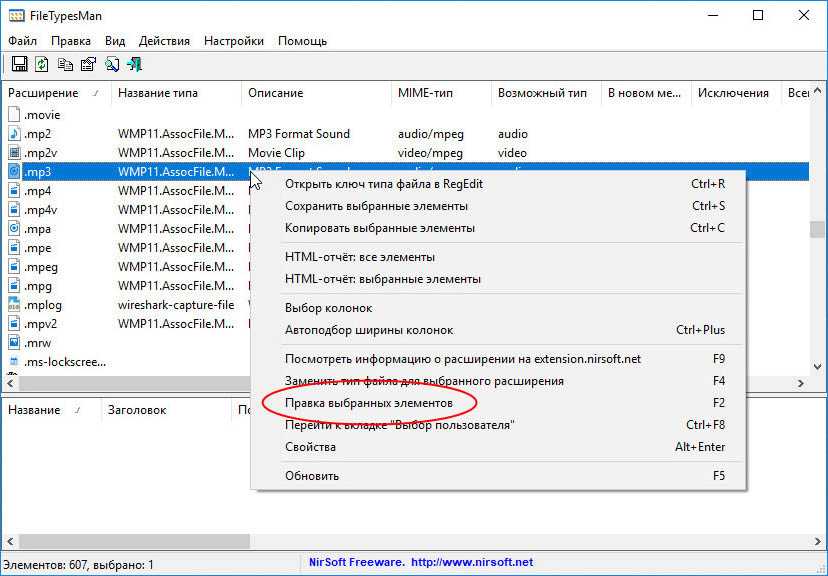Open Properties via the toolbar icon
This screenshot has width=828, height=576.
tap(88, 65)
